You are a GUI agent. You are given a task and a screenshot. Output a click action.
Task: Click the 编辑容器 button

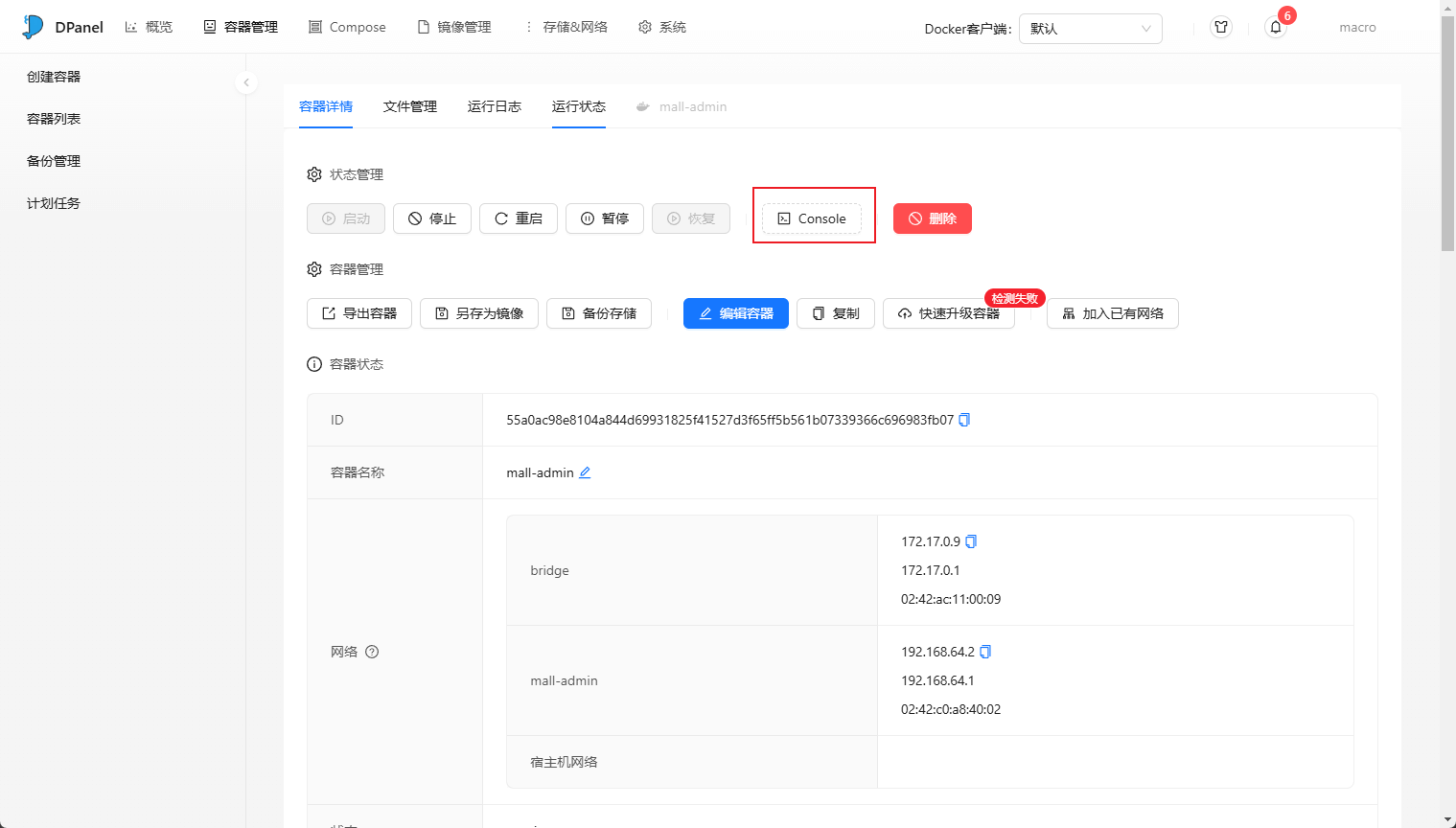point(735,313)
